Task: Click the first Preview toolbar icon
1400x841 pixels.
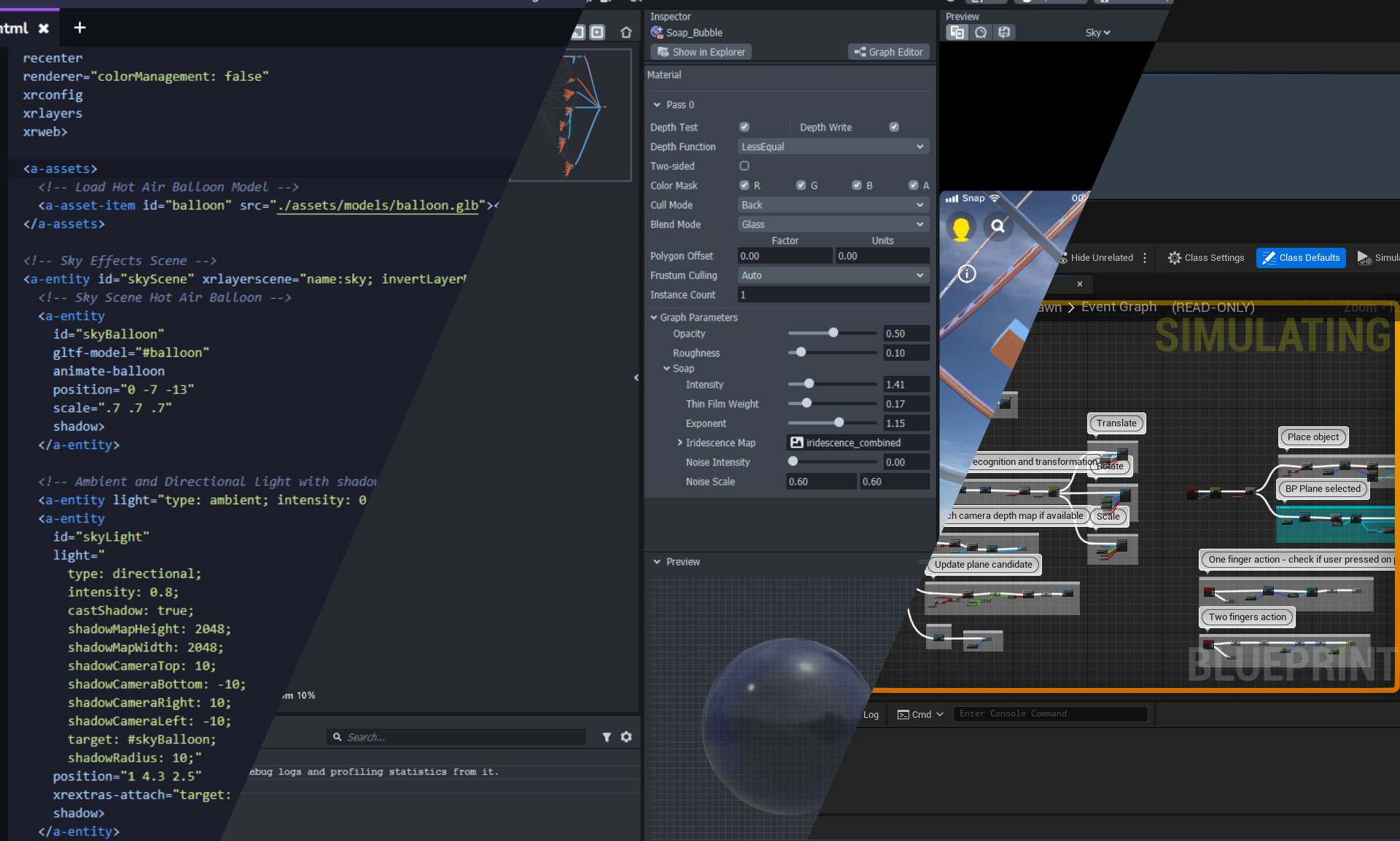Action: coord(957,32)
